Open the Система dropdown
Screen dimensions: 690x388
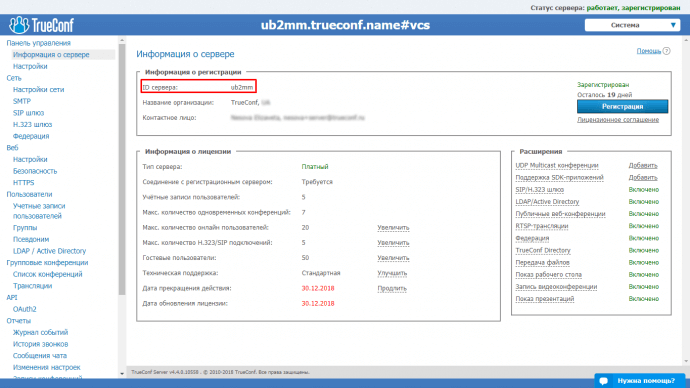coord(632,25)
